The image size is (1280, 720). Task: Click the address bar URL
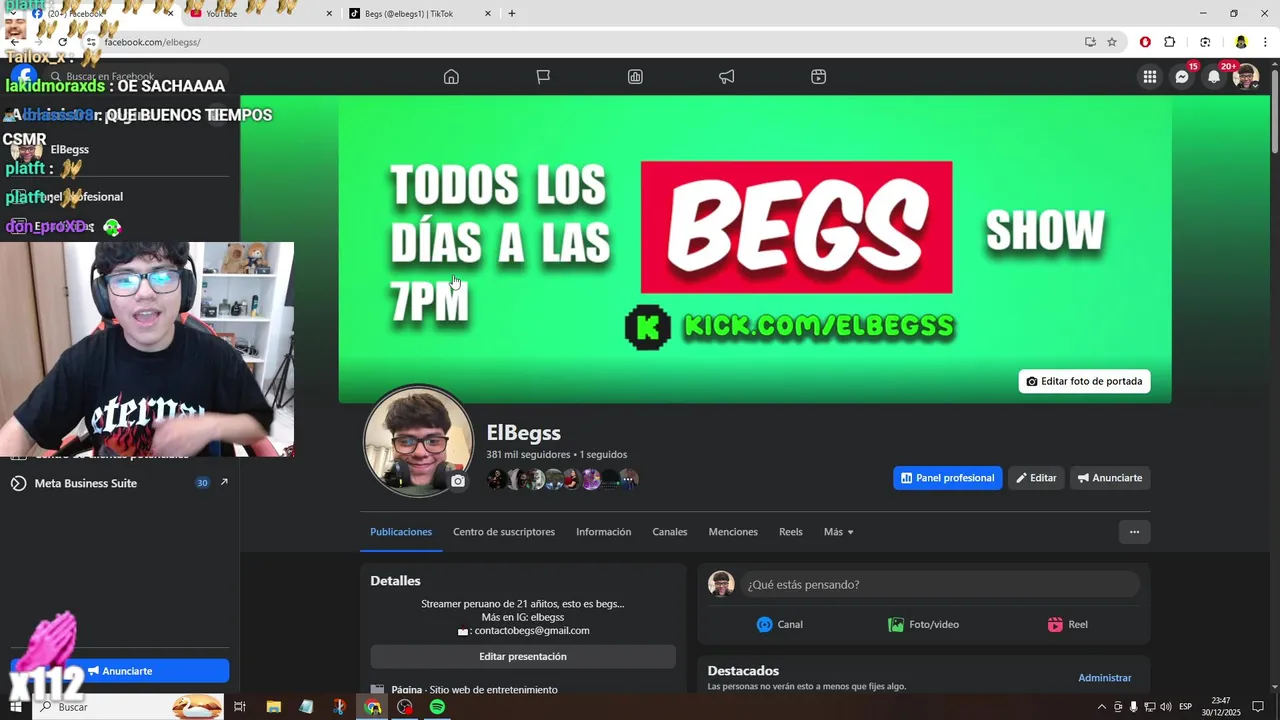pos(152,42)
